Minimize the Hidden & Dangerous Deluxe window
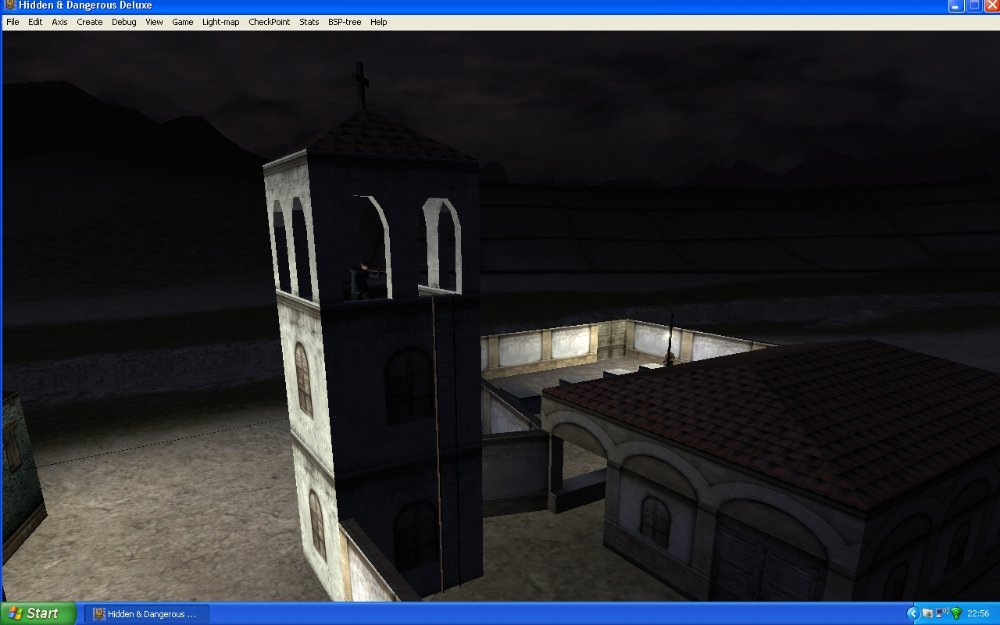Viewport: 1000px width, 625px height. coord(955,6)
